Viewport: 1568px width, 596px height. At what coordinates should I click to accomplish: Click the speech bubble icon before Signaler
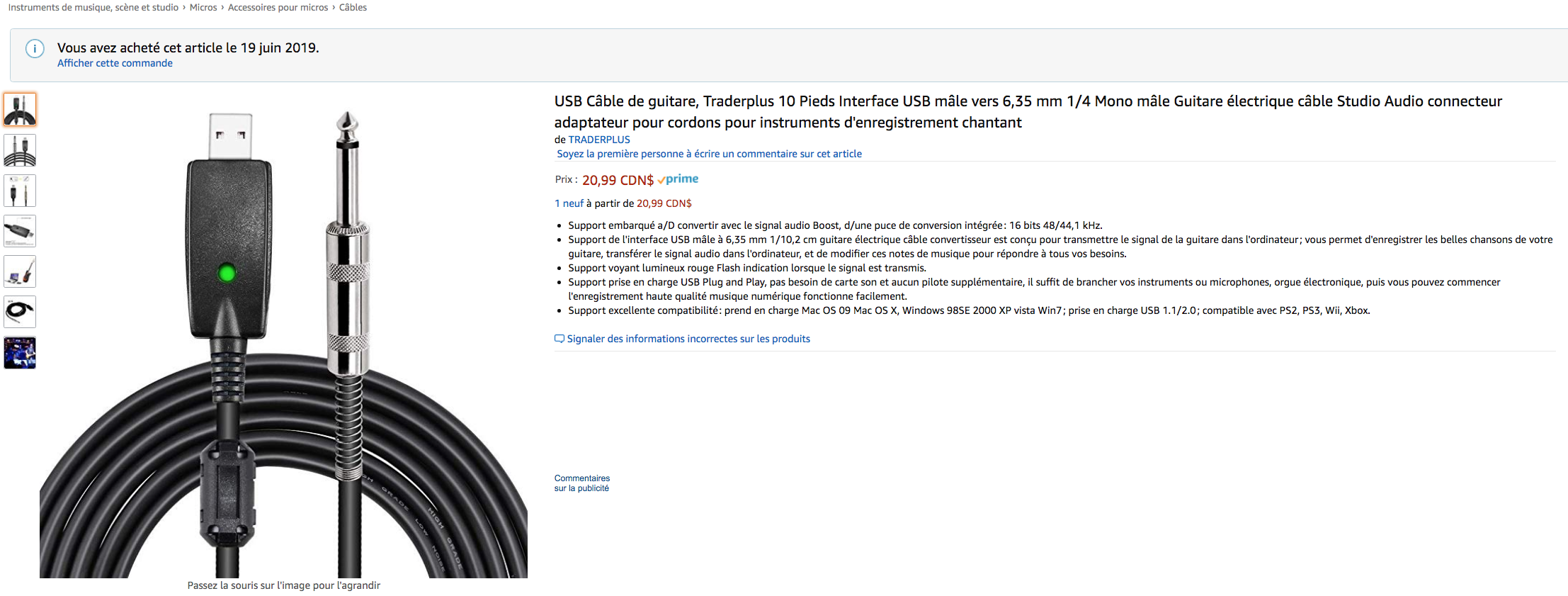(x=559, y=339)
